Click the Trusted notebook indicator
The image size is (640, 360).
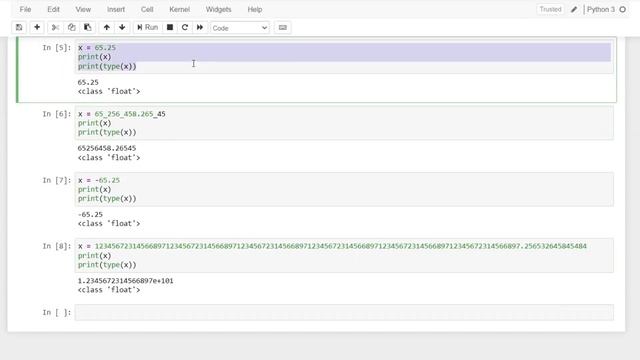pyautogui.click(x=550, y=9)
